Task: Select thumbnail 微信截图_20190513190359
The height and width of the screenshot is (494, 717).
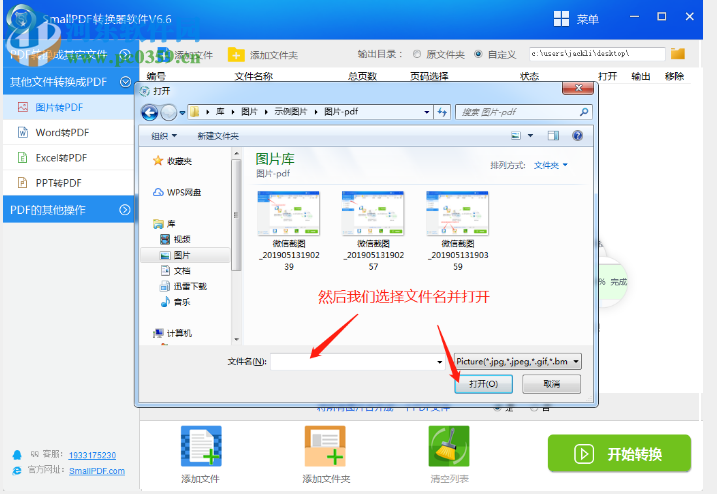Action: tap(458, 231)
